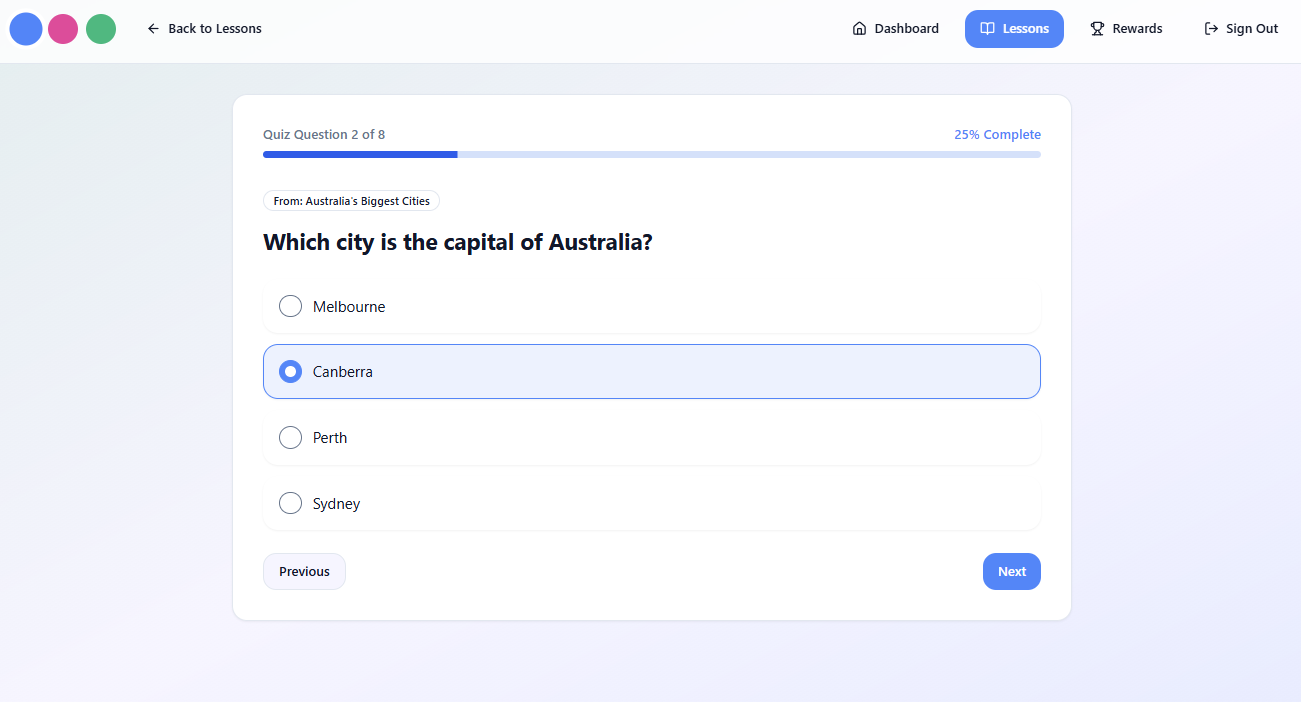Click the Dashboard home icon

click(859, 29)
